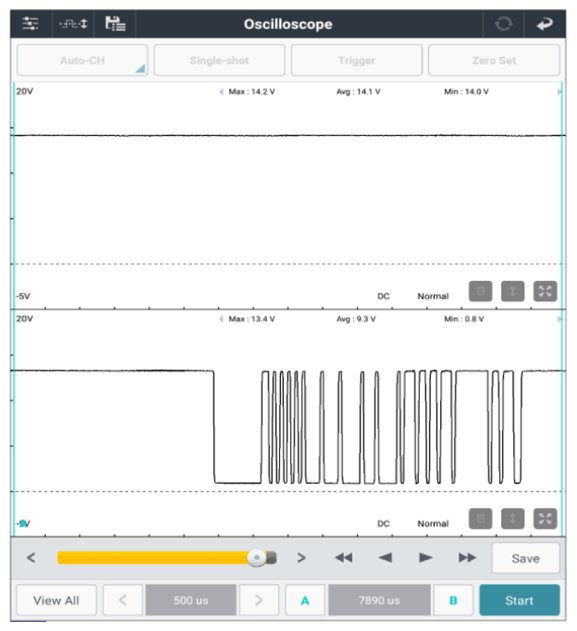Expand top channel to fullscreen
The width and height of the screenshot is (577, 631).
545,291
